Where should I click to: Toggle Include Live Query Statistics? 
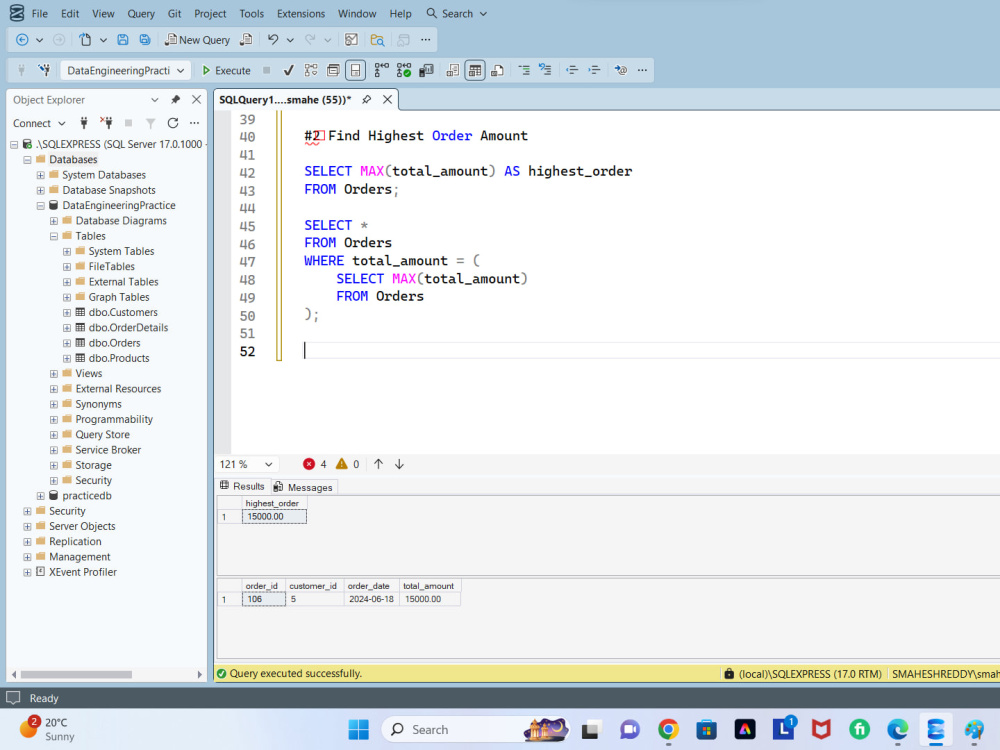click(404, 70)
